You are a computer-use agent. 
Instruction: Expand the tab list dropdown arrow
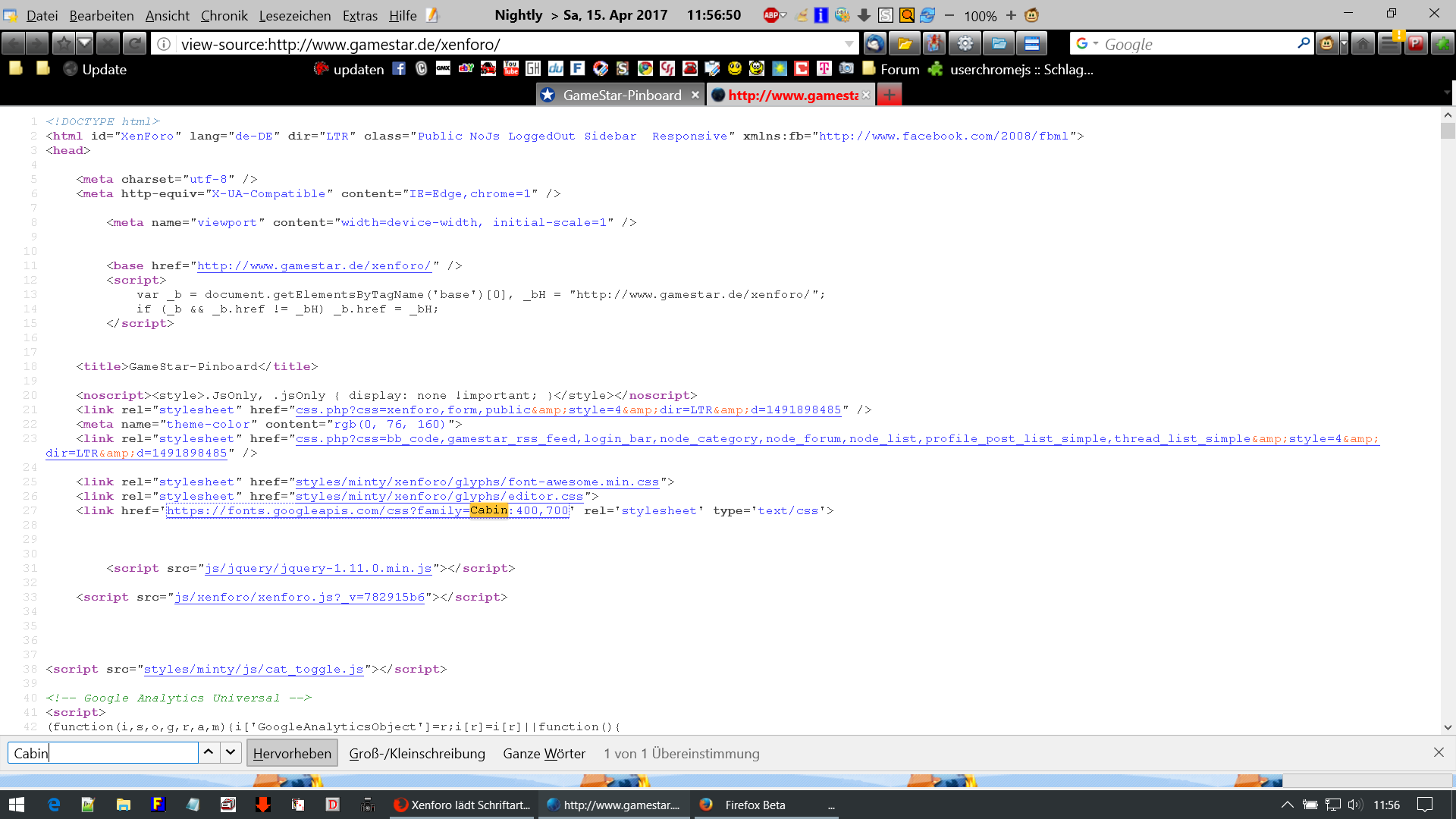tap(1447, 93)
